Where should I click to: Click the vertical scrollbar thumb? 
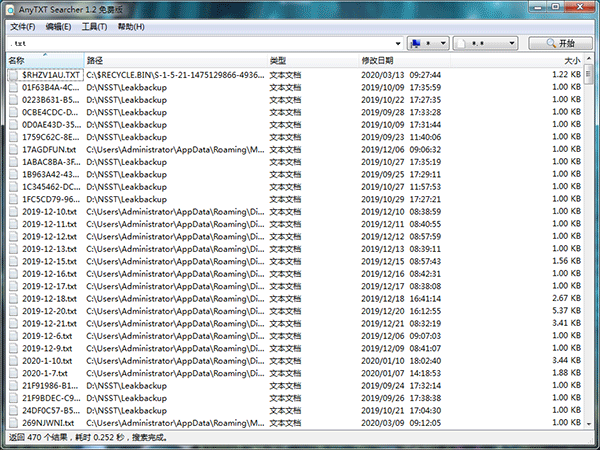click(x=589, y=73)
